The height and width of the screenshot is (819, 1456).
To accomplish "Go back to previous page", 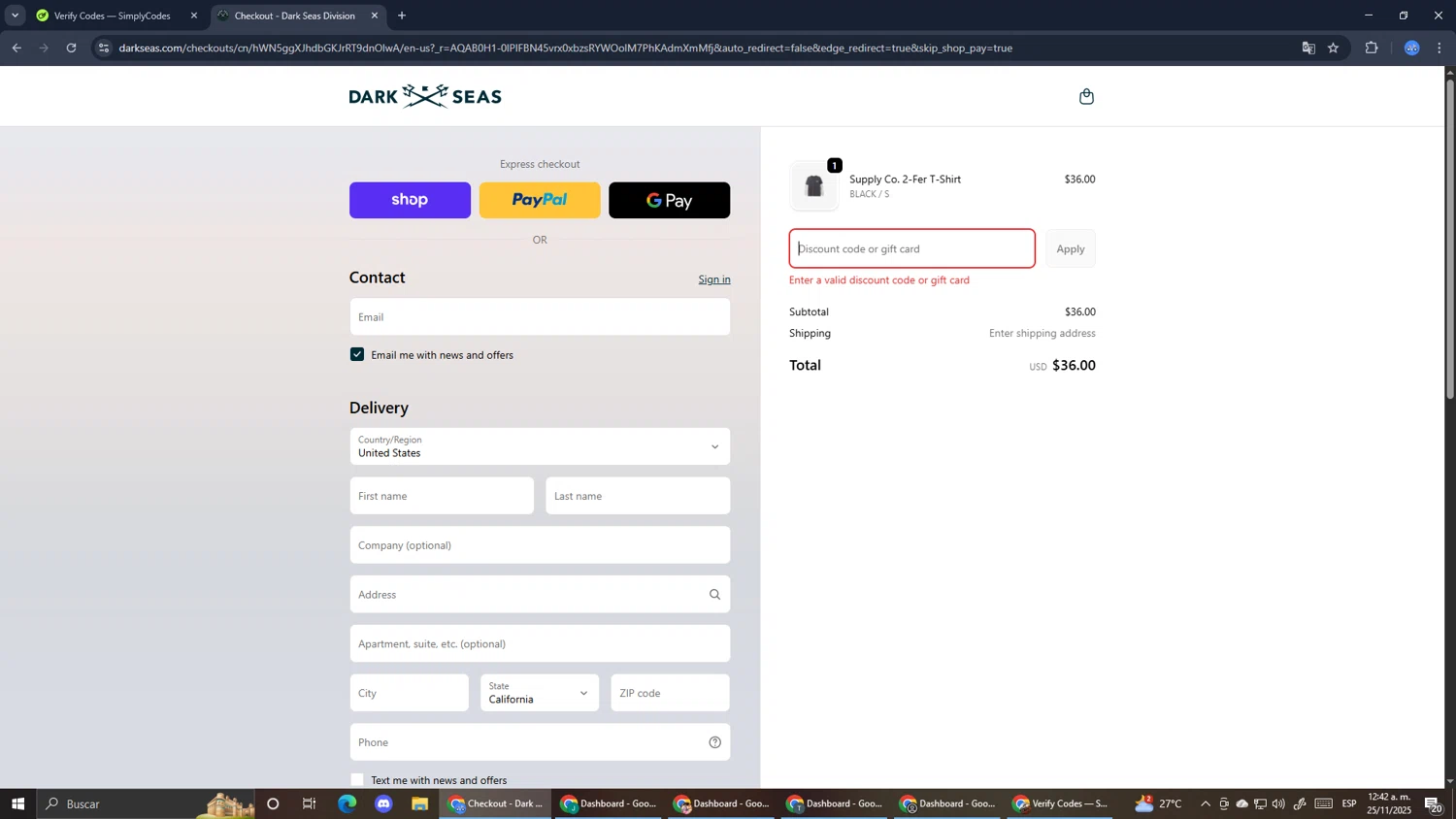I will [x=17, y=48].
